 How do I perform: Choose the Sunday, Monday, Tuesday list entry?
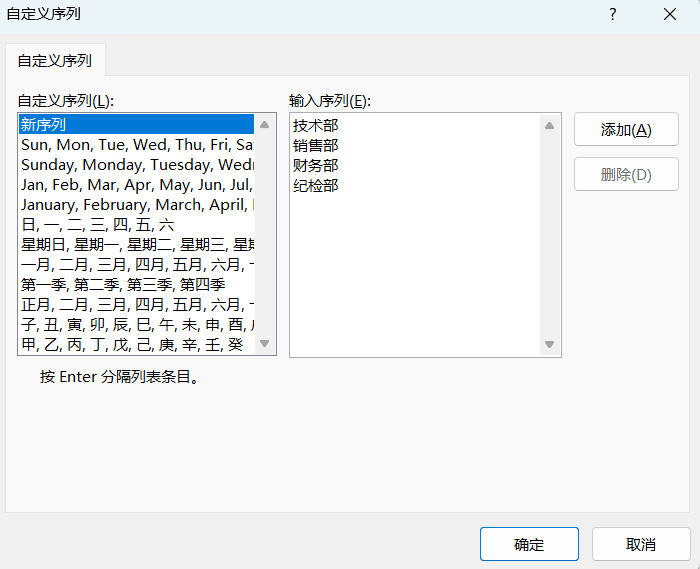(x=135, y=165)
